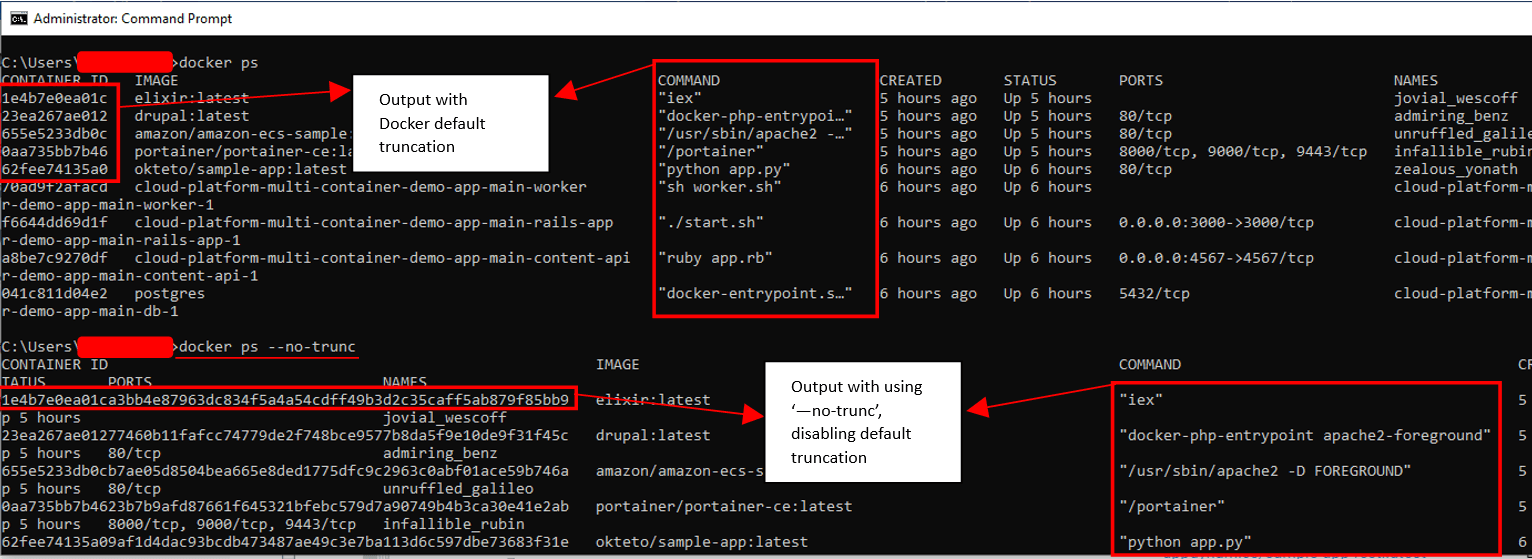Click the PORTS header of the truncated output

click(1141, 80)
